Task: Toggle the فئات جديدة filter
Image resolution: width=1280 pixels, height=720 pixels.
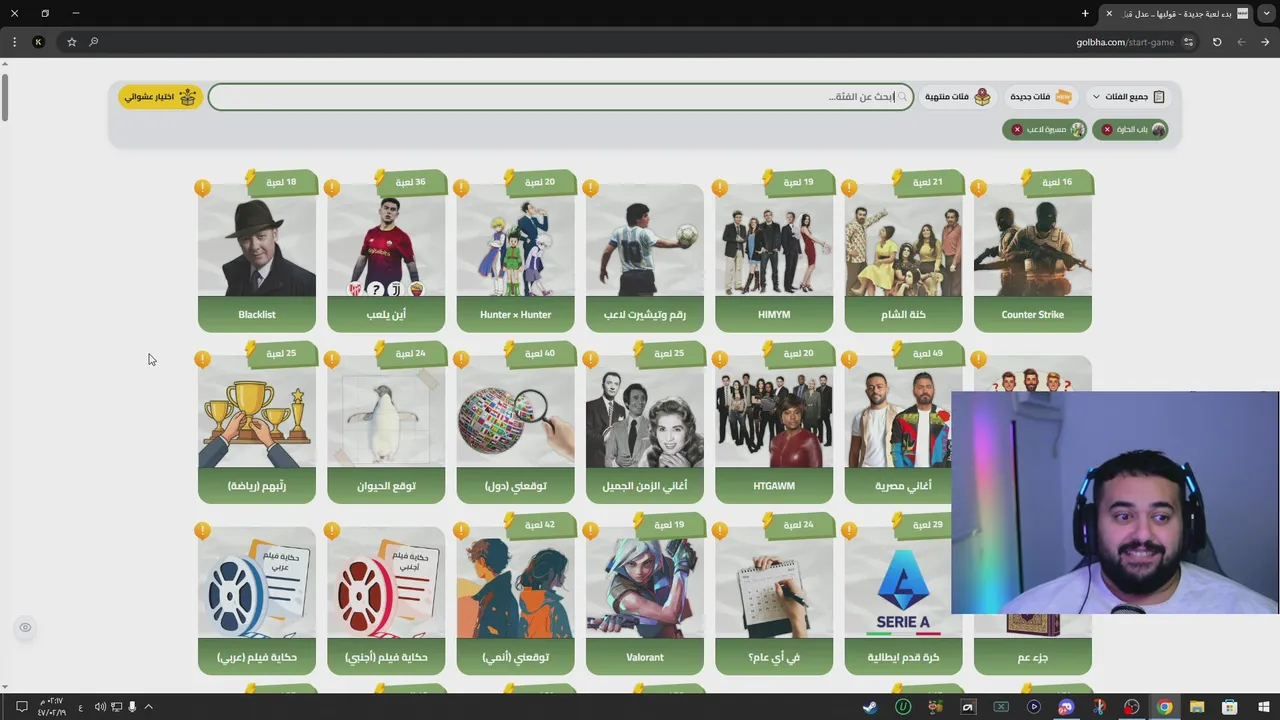Action: click(x=1040, y=97)
